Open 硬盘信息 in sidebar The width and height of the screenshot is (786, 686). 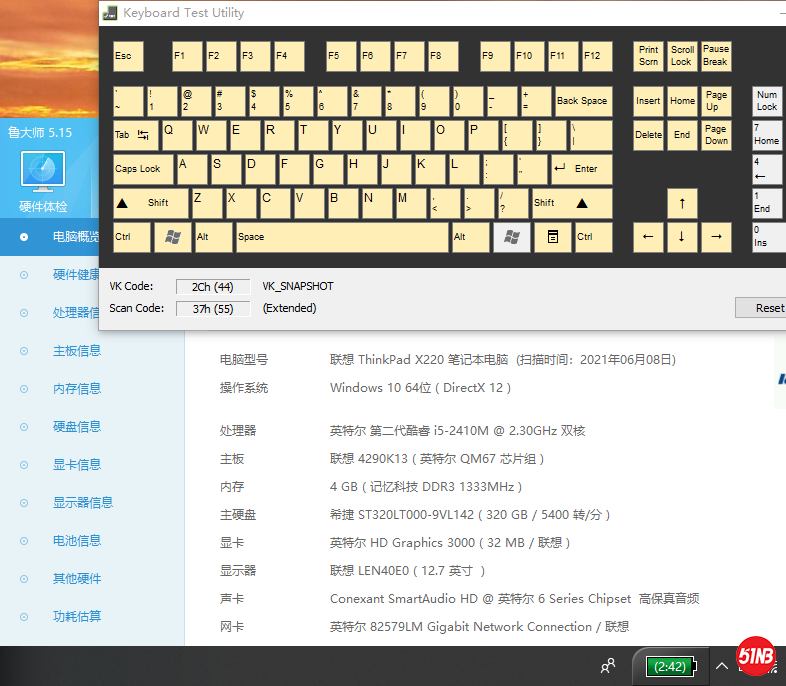tap(77, 426)
